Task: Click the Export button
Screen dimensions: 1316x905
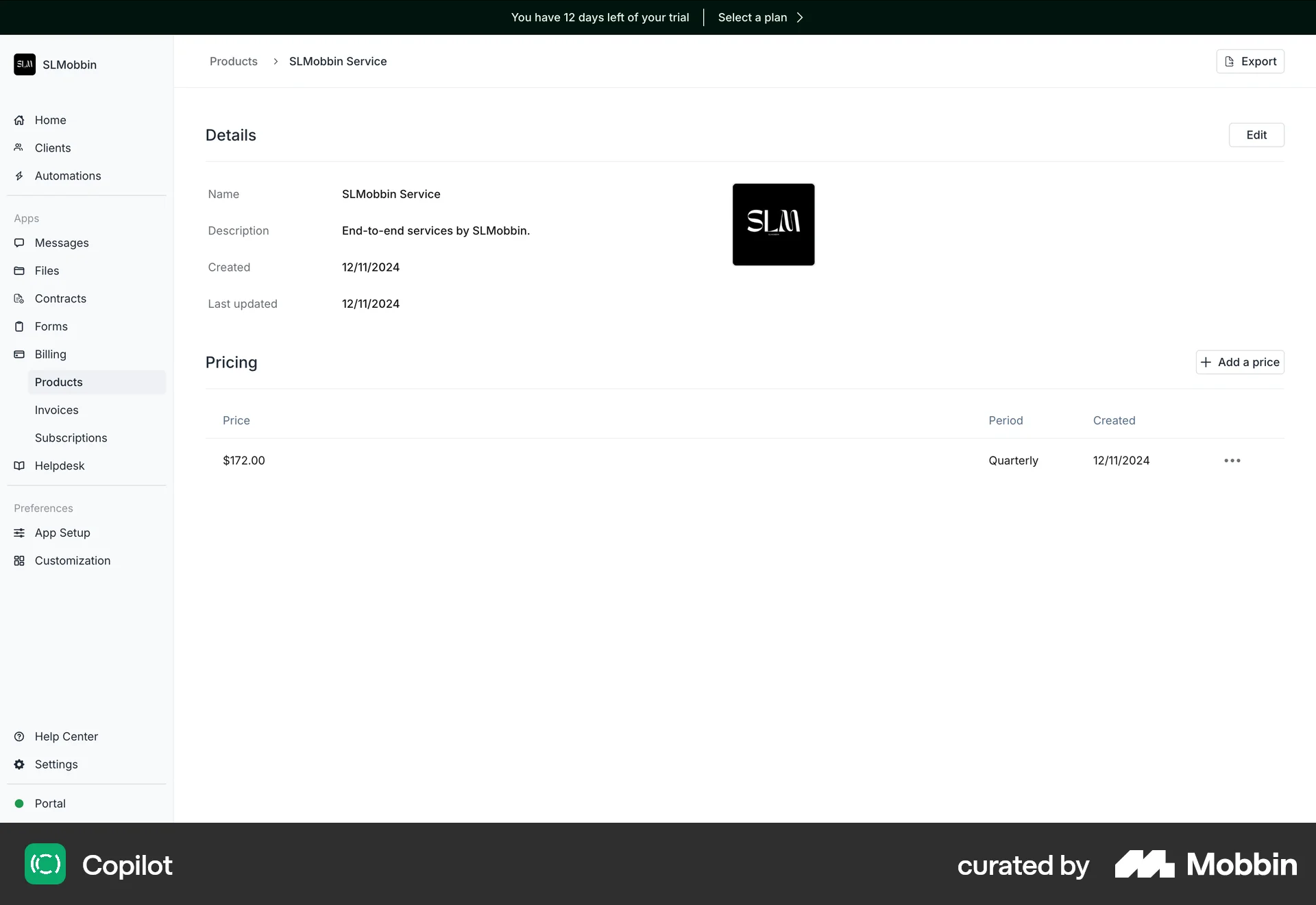Action: [1250, 61]
